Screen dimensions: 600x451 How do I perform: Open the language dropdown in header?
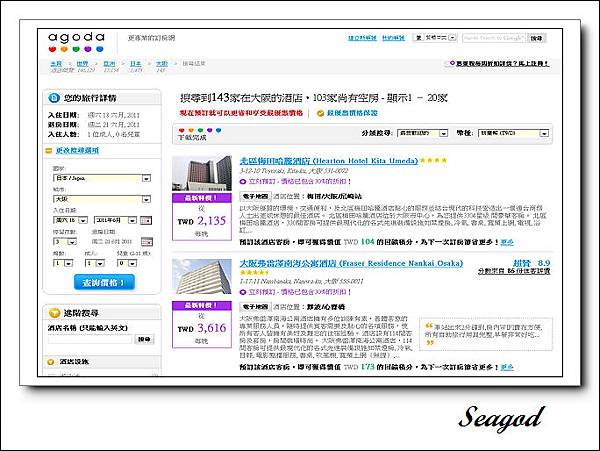pos(435,37)
